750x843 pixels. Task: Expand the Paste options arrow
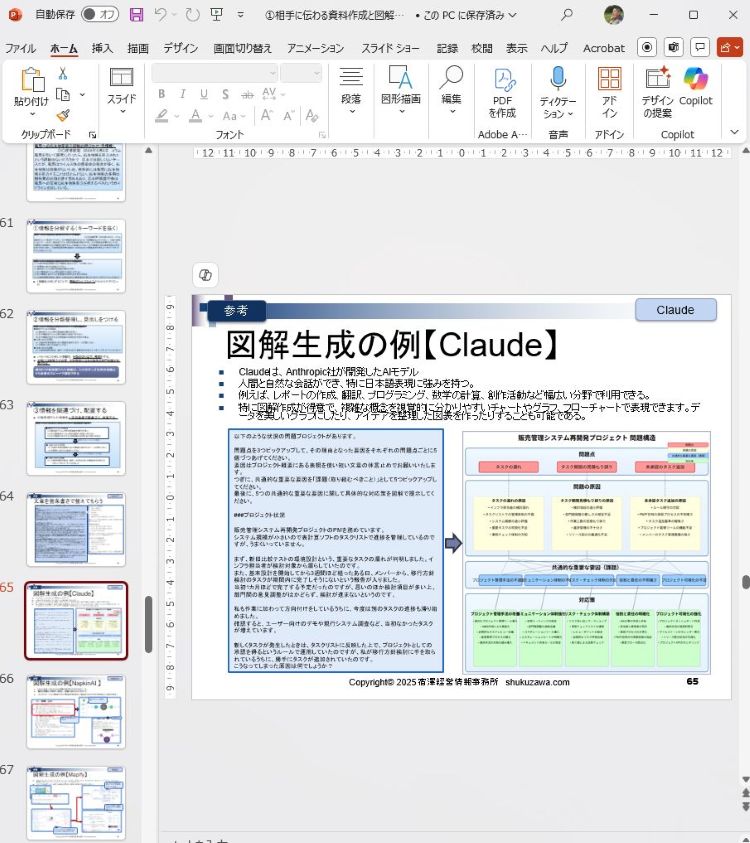[x=32, y=114]
